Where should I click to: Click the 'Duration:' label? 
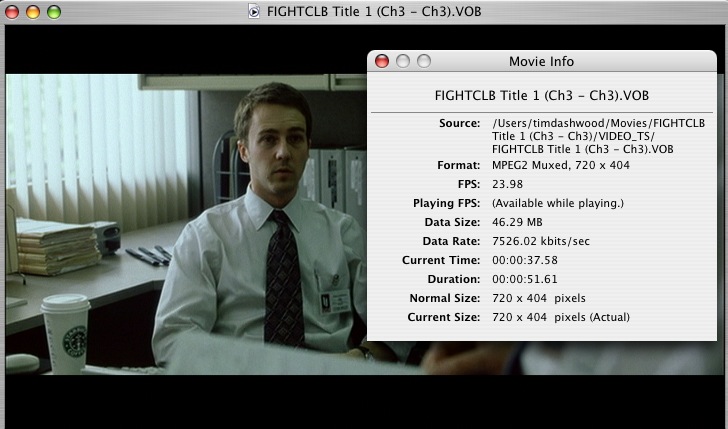click(454, 280)
